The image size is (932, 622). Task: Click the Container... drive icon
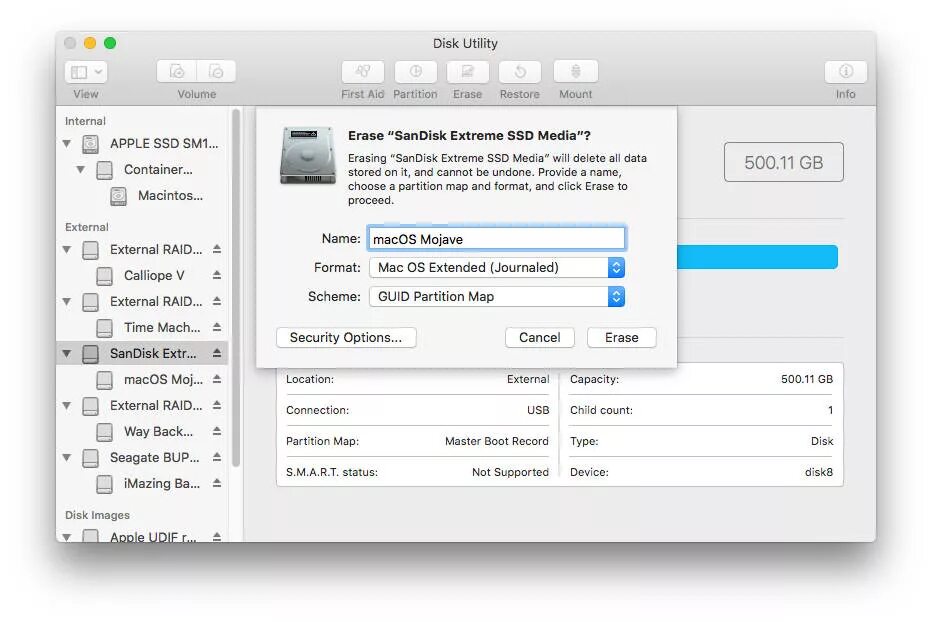[x=105, y=169]
